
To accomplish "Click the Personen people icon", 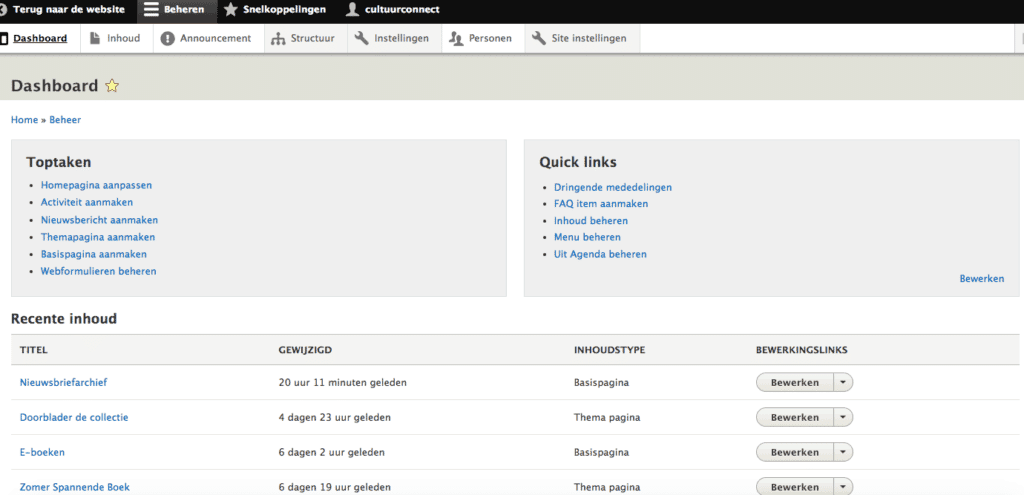I will (x=456, y=39).
